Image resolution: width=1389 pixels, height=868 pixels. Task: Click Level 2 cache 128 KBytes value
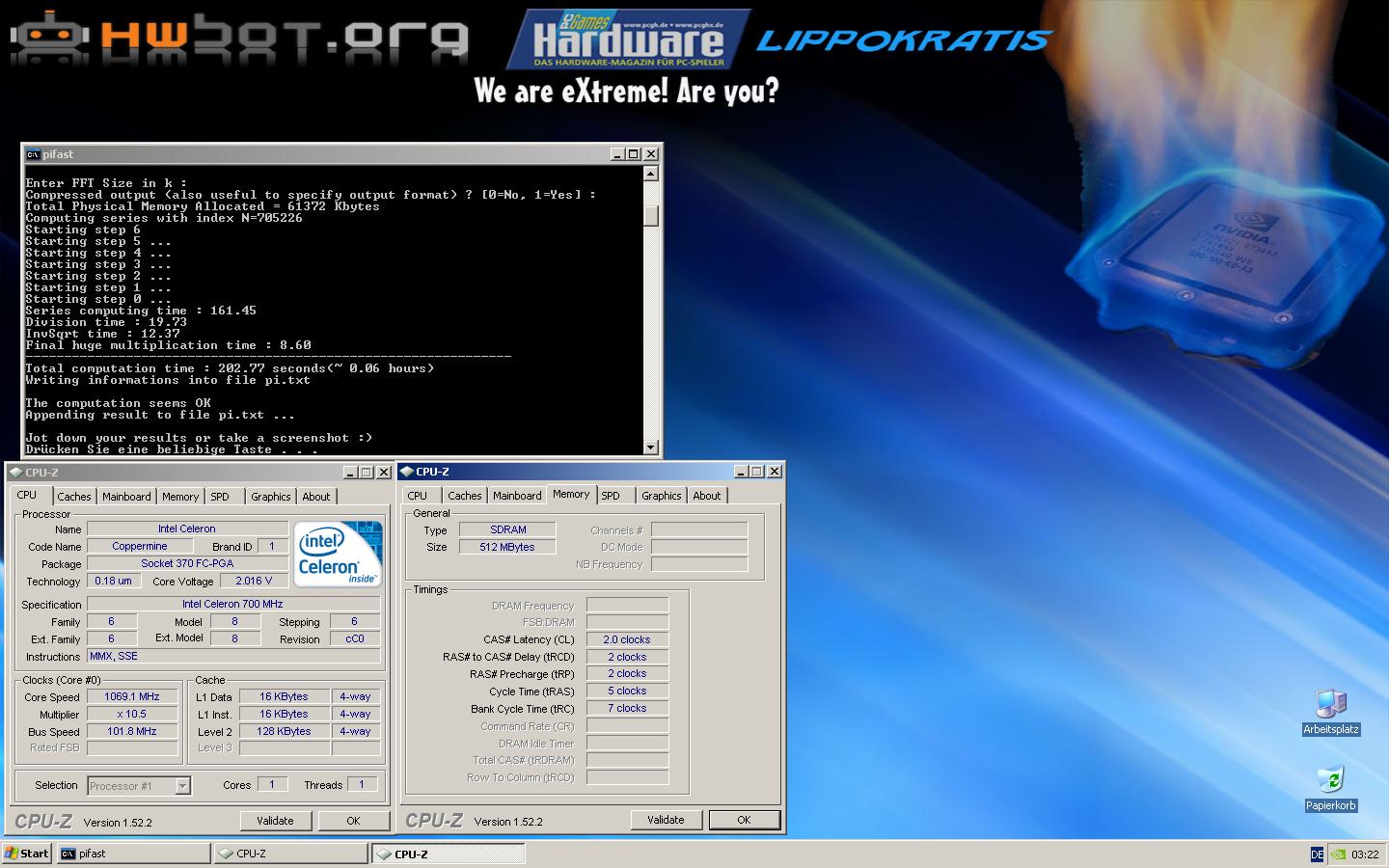(x=285, y=731)
